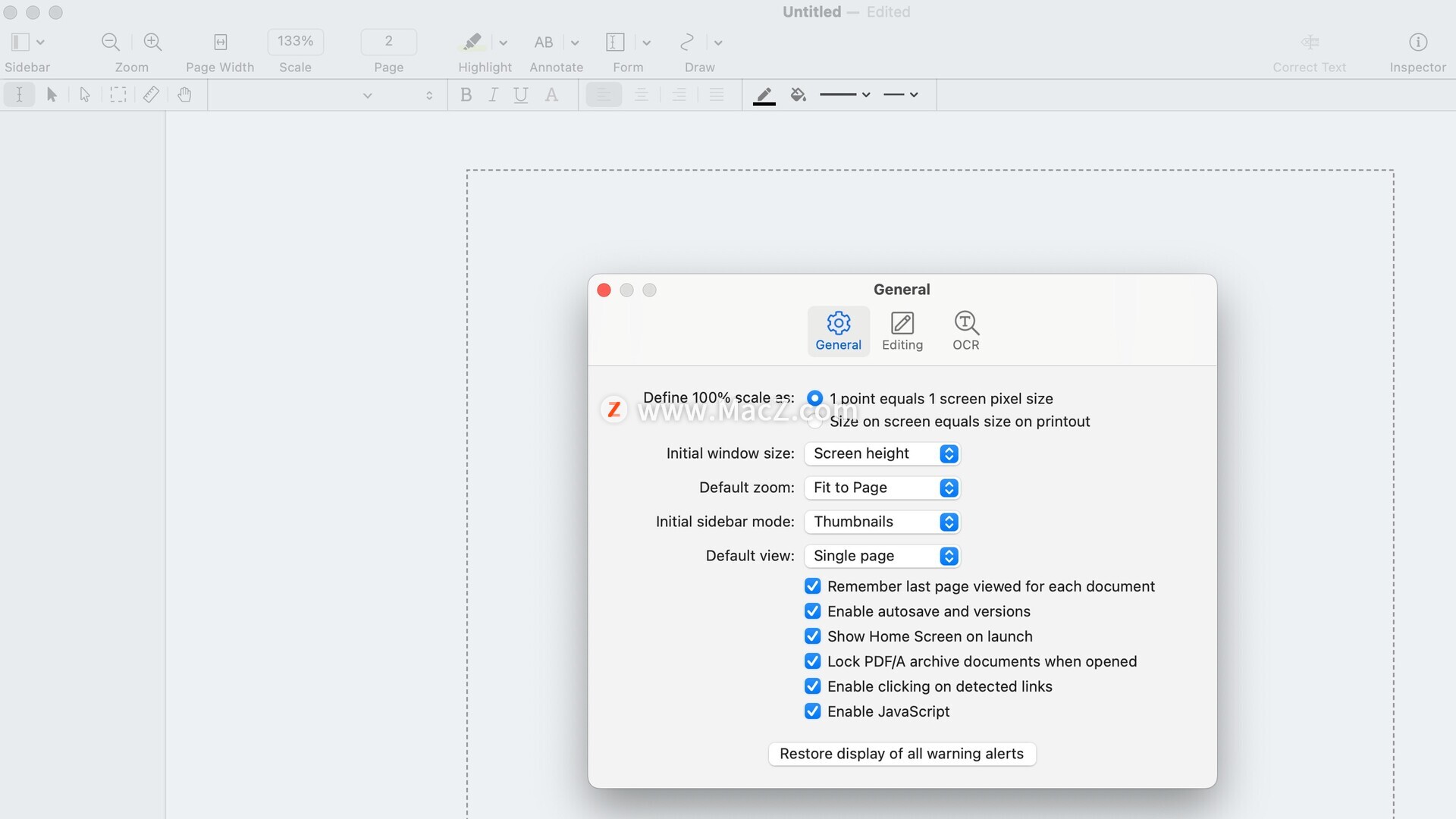Switch to the OCR preferences tab
Image resolution: width=1456 pixels, height=819 pixels.
(x=966, y=331)
